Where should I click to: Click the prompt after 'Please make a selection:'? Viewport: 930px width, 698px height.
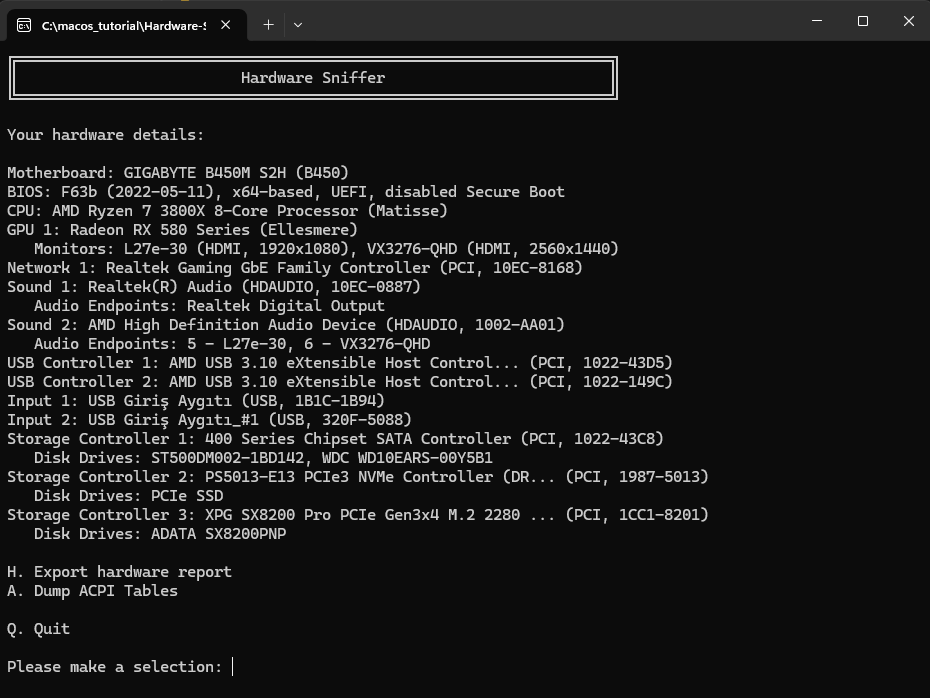pos(233,667)
